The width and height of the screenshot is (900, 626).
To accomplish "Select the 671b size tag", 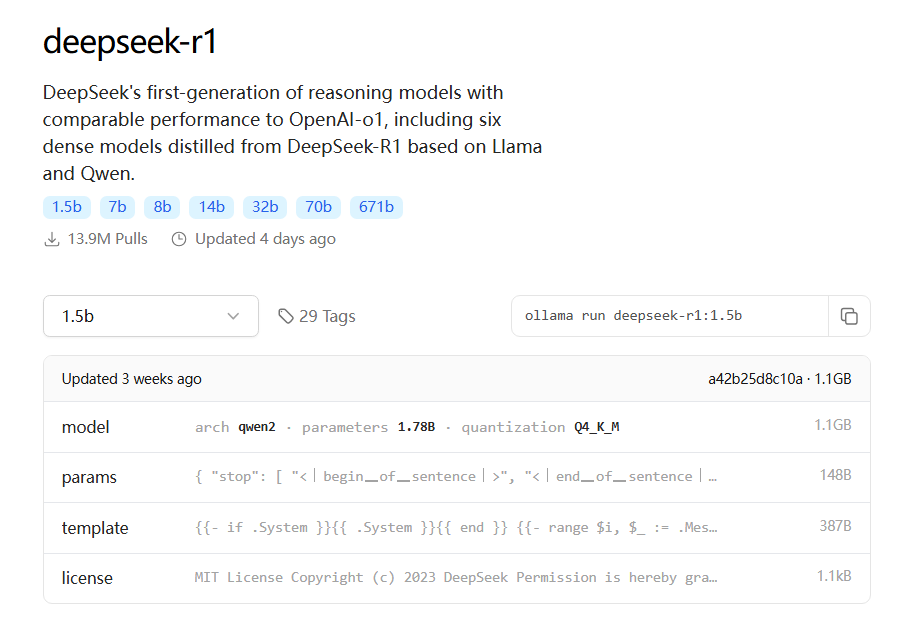I will [x=376, y=207].
